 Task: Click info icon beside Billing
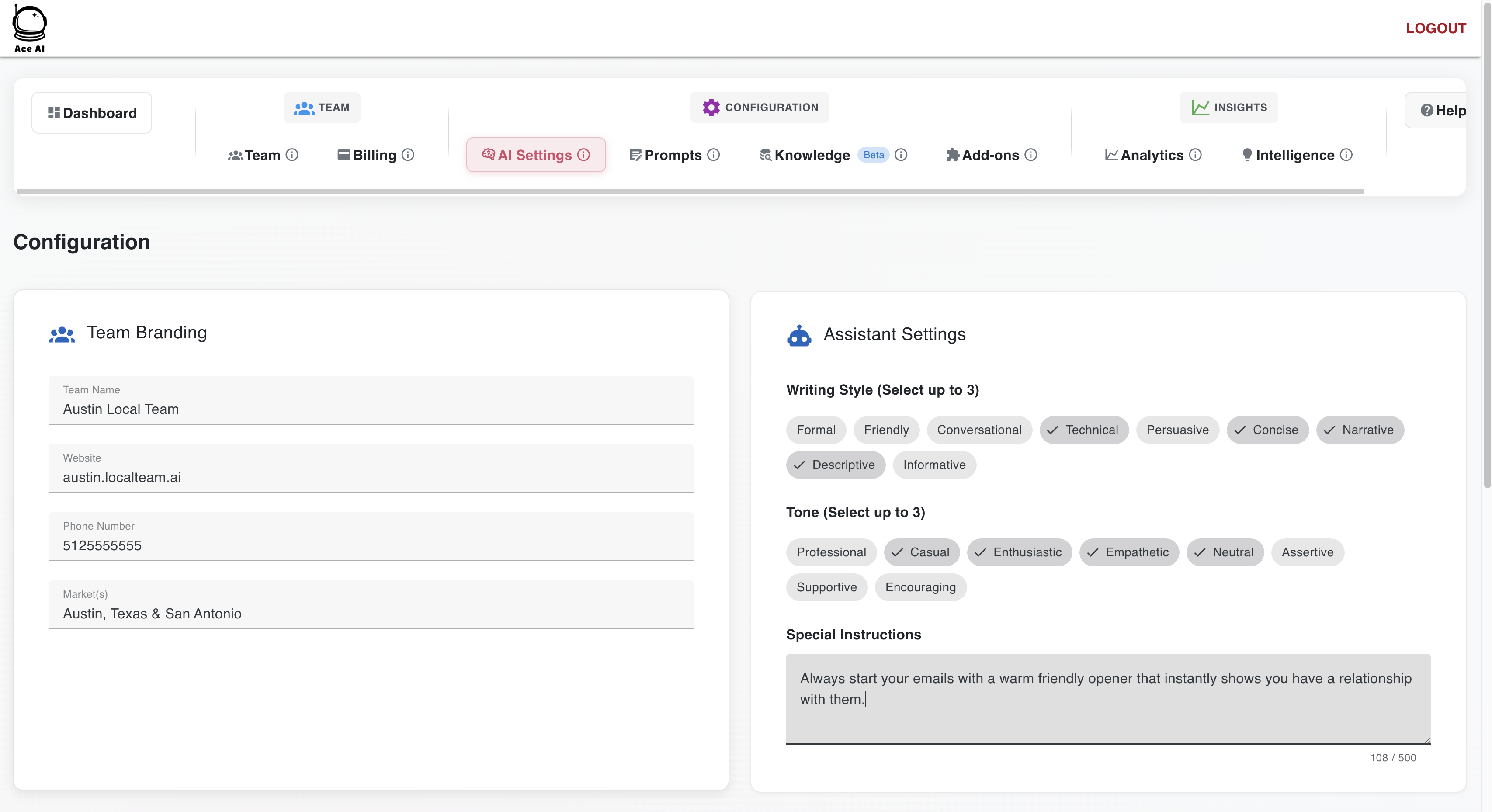(x=408, y=155)
